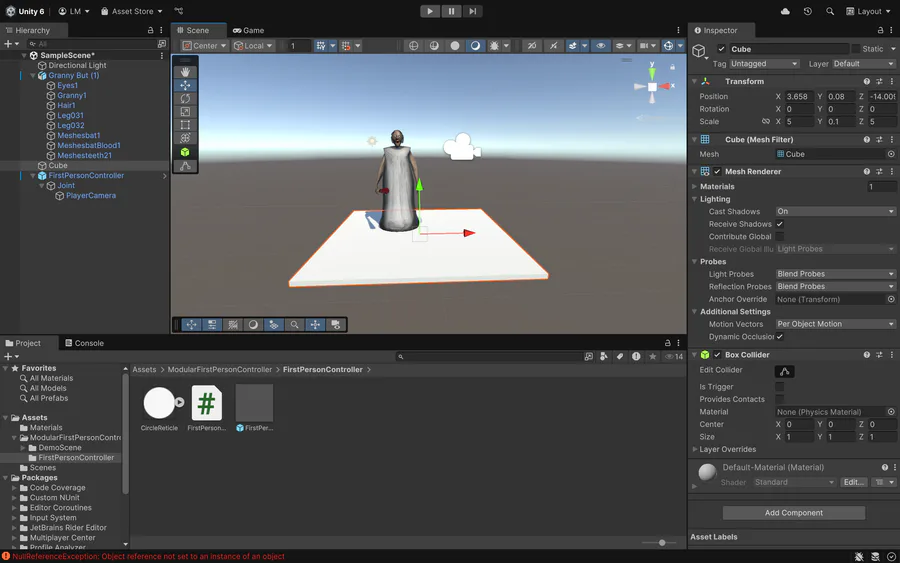Open the Layout menu
900x563 pixels.
pyautogui.click(x=868, y=11)
